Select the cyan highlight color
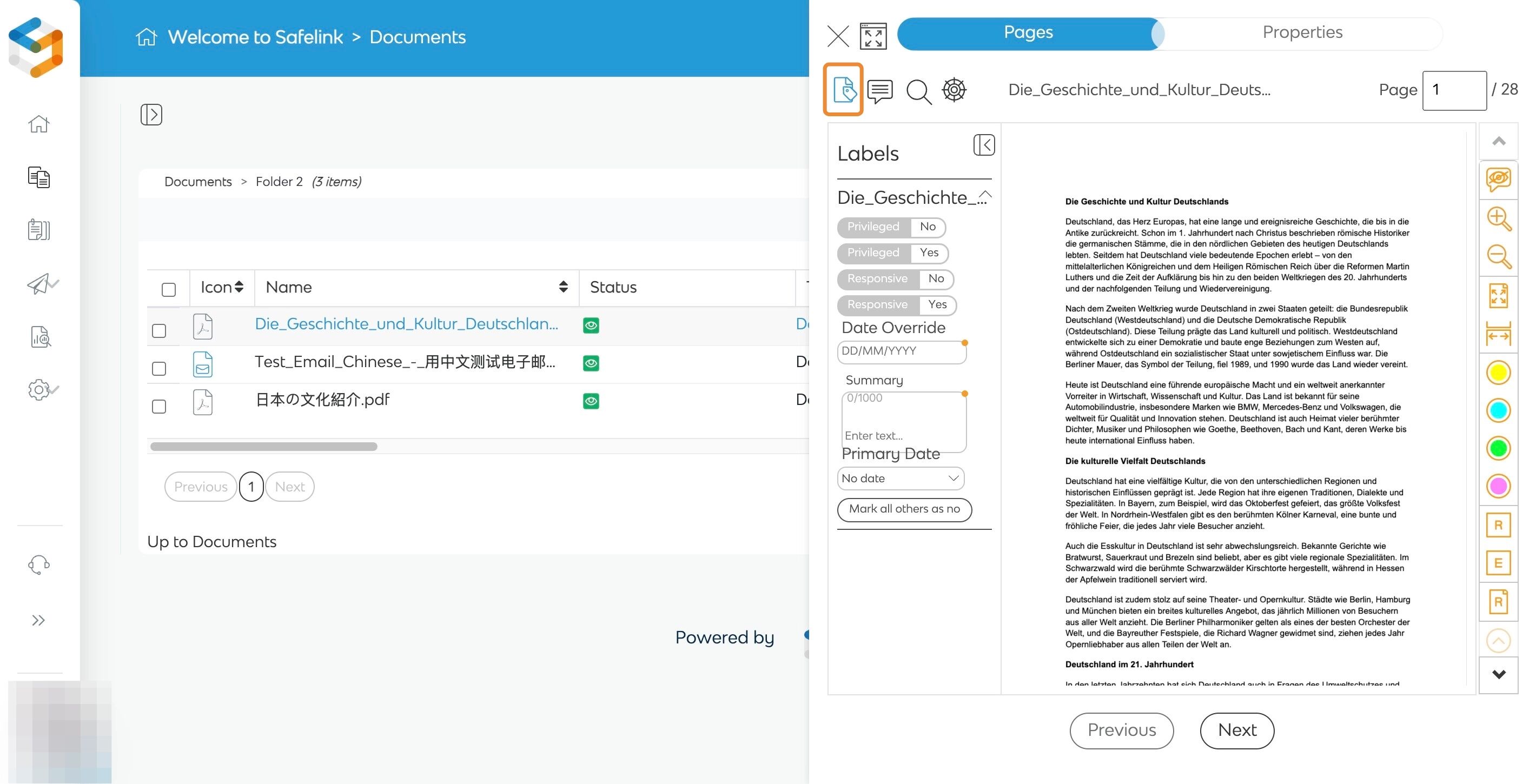 [1499, 410]
